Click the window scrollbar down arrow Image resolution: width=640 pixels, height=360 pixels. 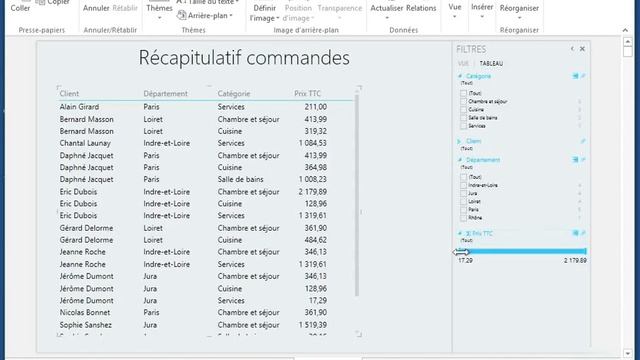[x=628, y=353]
